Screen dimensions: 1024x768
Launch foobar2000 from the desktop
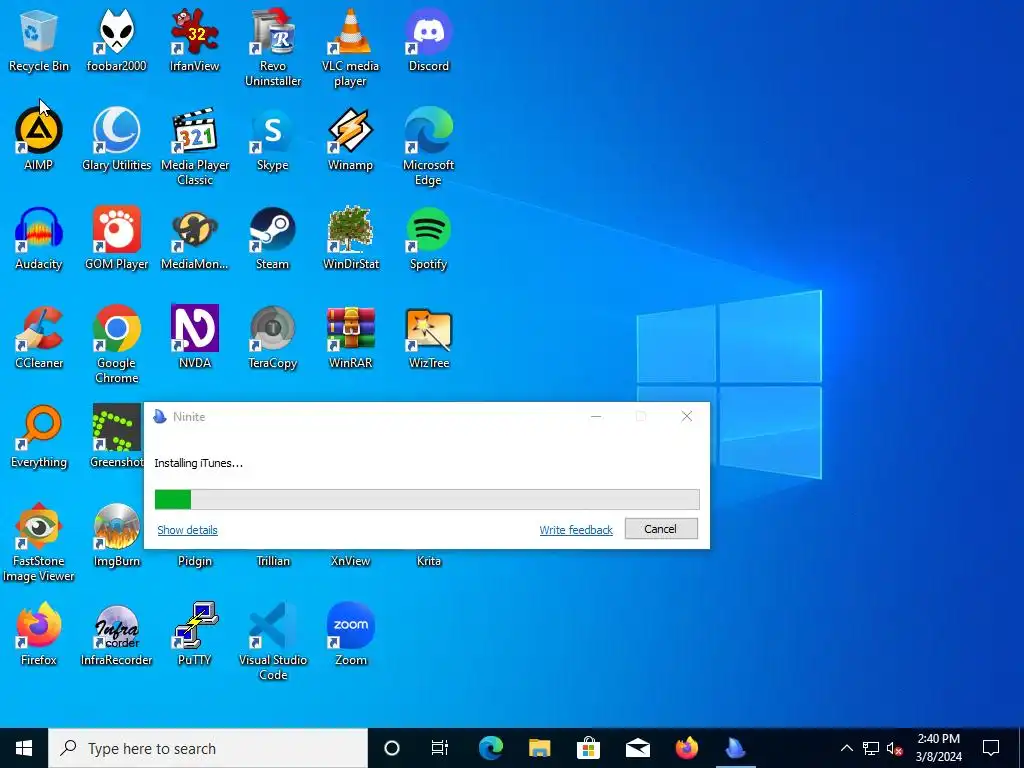coord(116,40)
